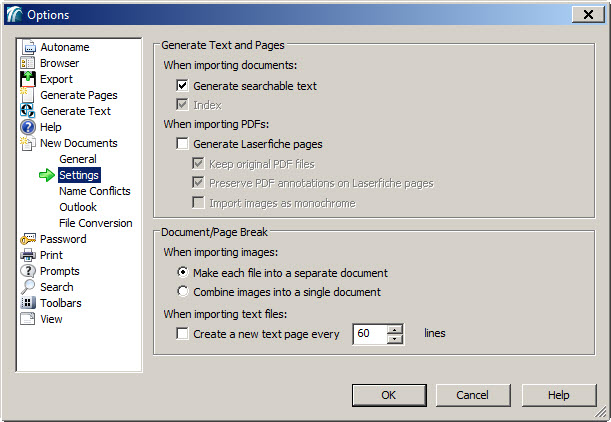Uncheck Generate searchable text

pyautogui.click(x=182, y=86)
